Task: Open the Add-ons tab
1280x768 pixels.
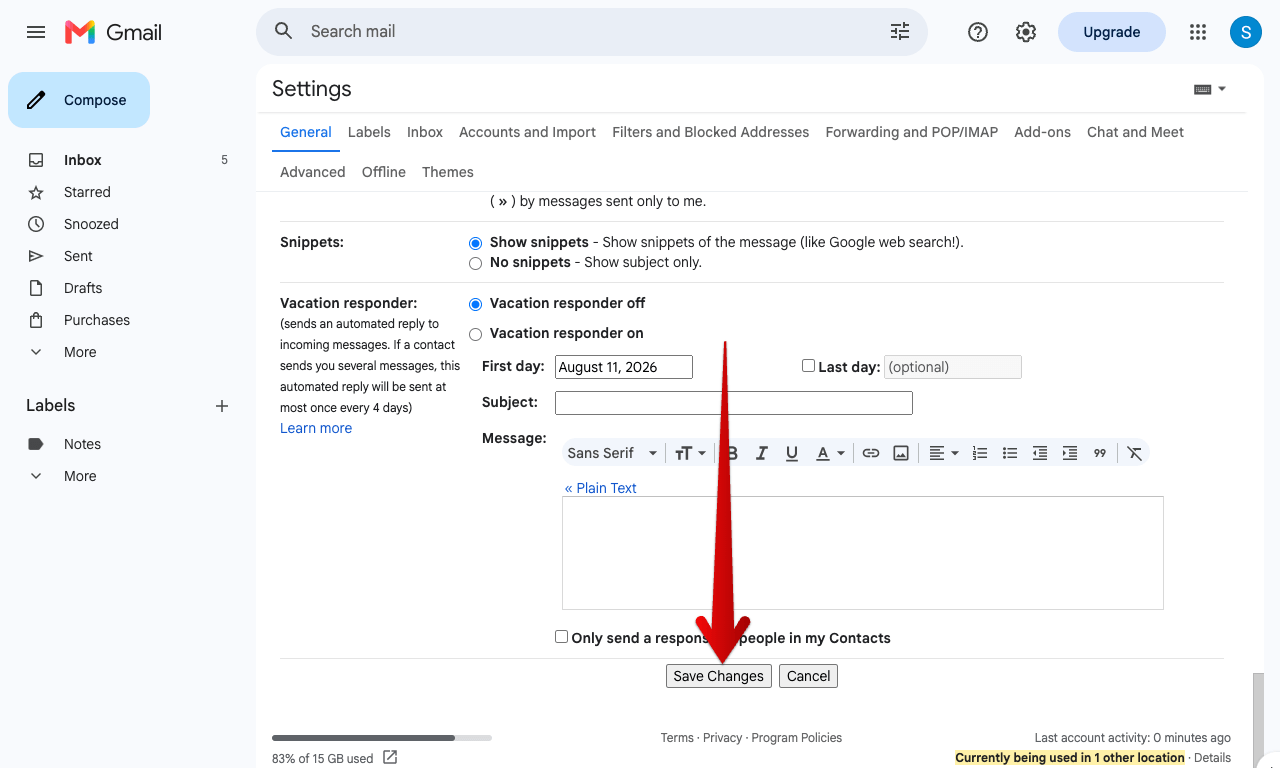Action: pos(1042,132)
